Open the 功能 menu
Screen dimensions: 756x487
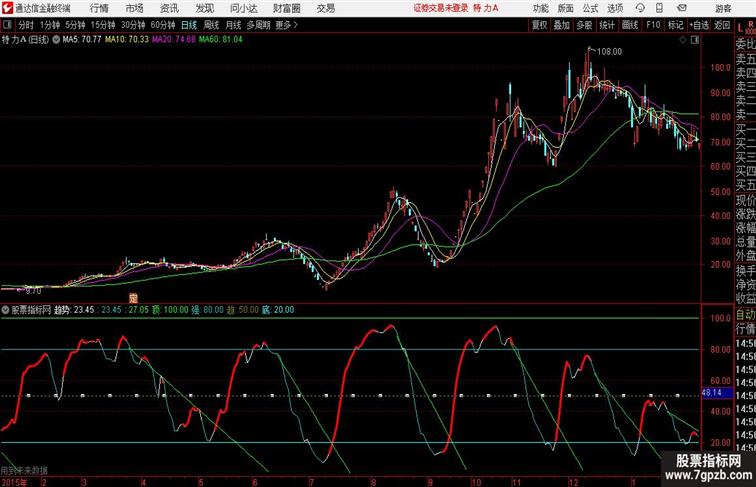pyautogui.click(x=541, y=8)
